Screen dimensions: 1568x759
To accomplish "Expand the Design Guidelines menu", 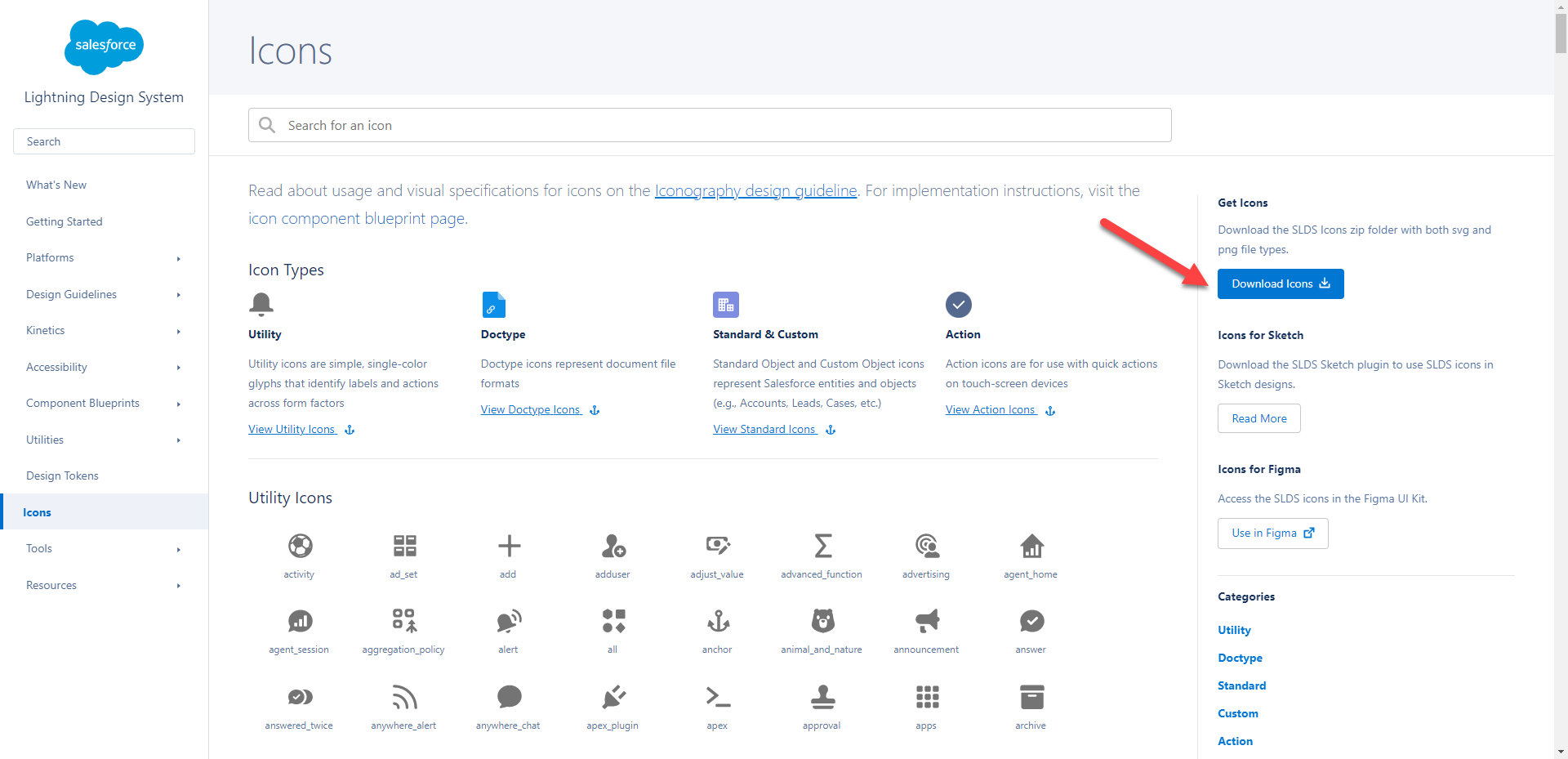I will click(x=71, y=294).
